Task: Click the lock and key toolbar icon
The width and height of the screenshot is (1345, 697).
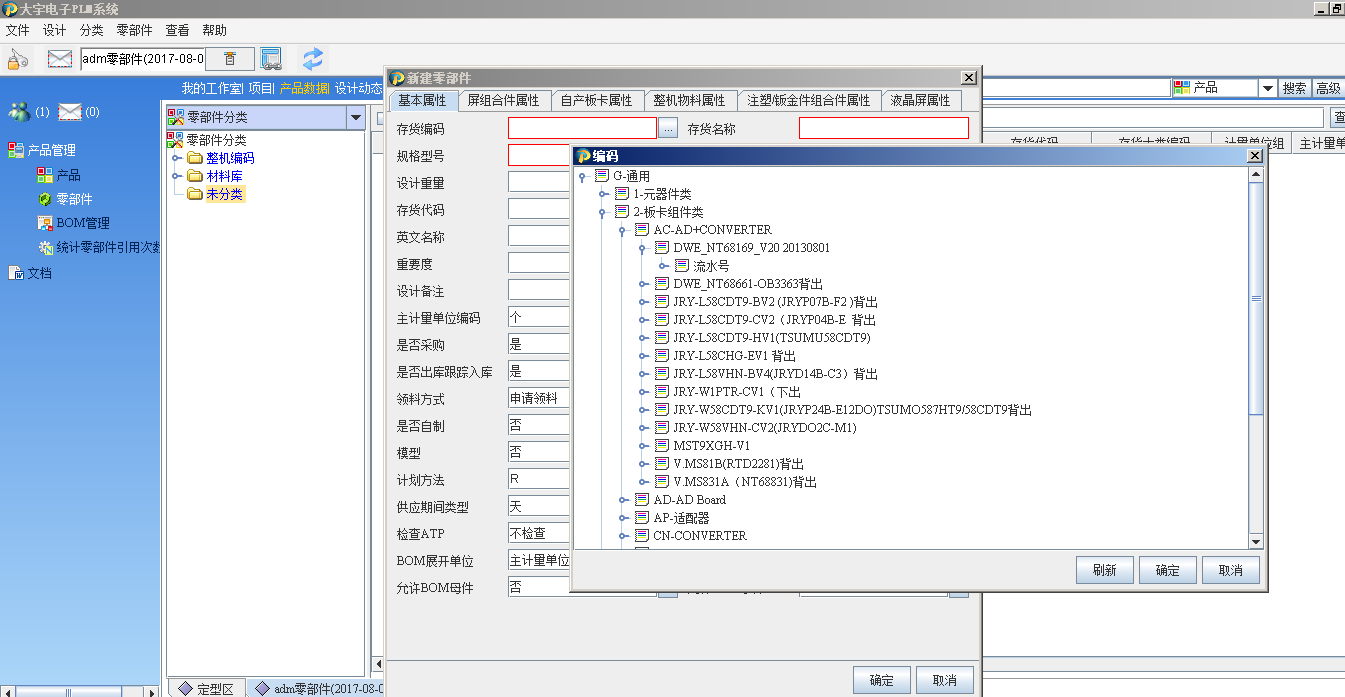Action: click(18, 59)
